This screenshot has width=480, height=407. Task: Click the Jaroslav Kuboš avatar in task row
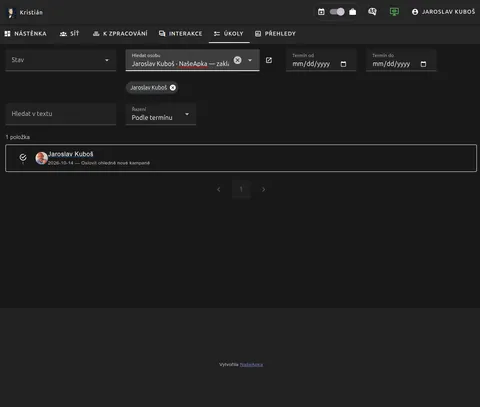pyautogui.click(x=41, y=158)
